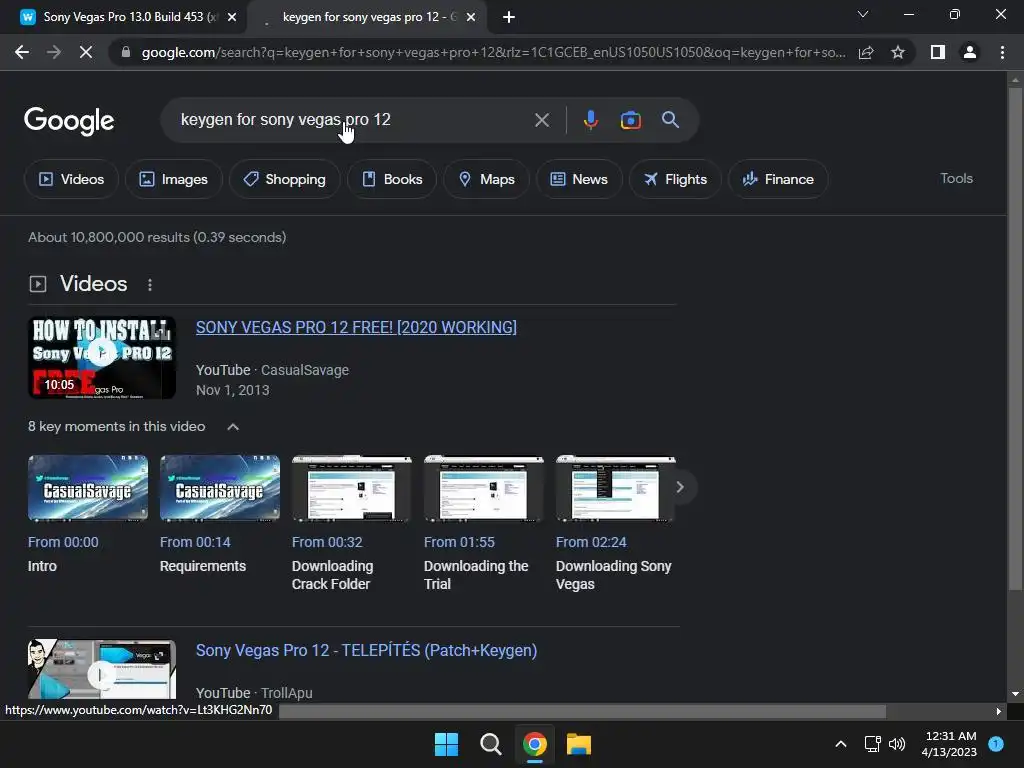Open File Explorer from taskbar
The width and height of the screenshot is (1024, 768).
(x=579, y=744)
